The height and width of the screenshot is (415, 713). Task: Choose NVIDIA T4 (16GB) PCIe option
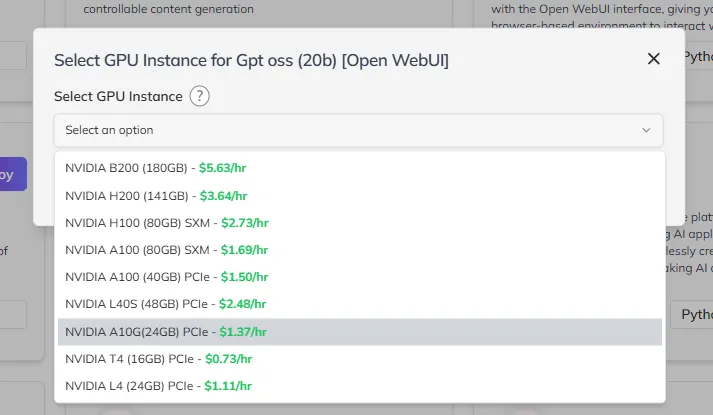coord(360,359)
